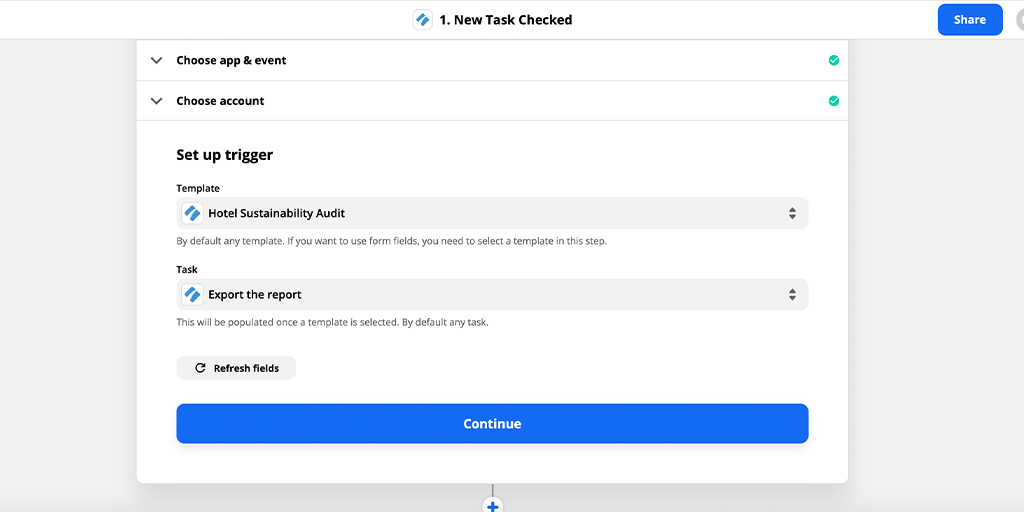Click the Share button
This screenshot has width=1024, height=512.
[x=969, y=20]
